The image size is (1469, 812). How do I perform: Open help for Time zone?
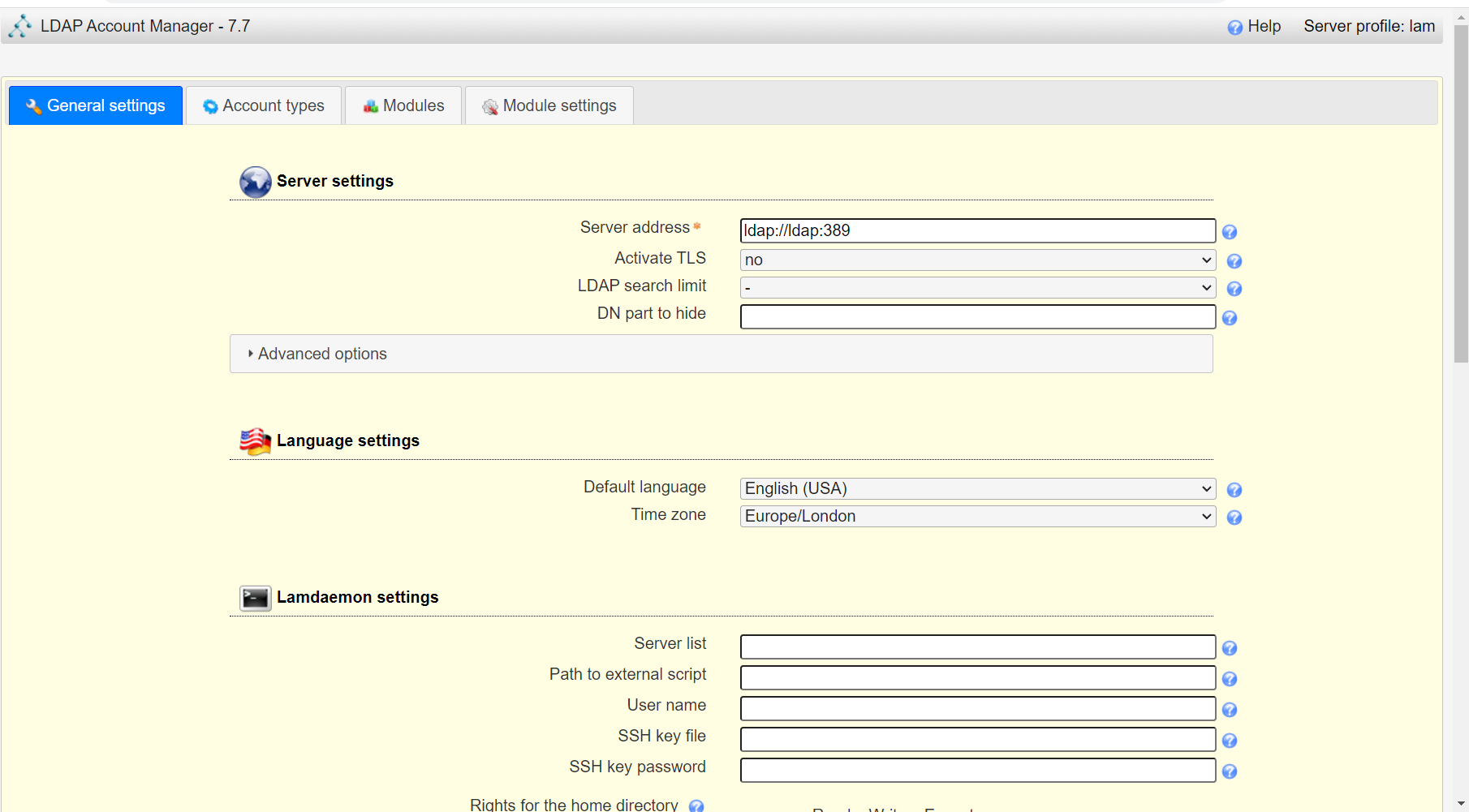click(x=1234, y=518)
